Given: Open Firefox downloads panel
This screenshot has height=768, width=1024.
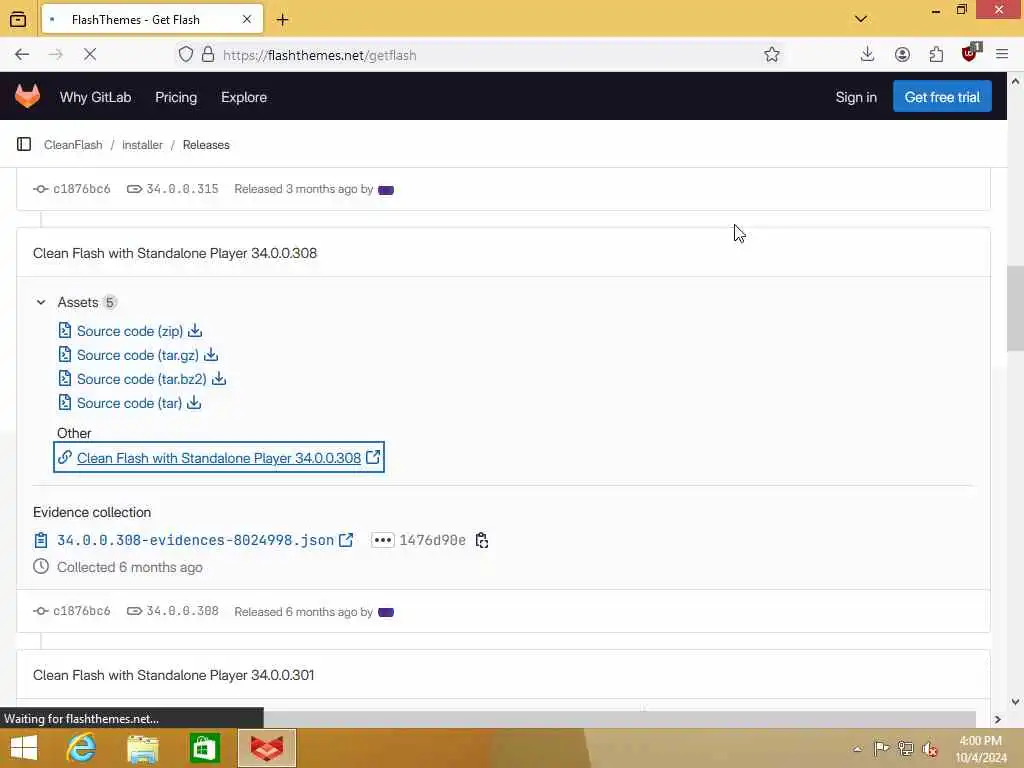Looking at the screenshot, I should click(867, 54).
